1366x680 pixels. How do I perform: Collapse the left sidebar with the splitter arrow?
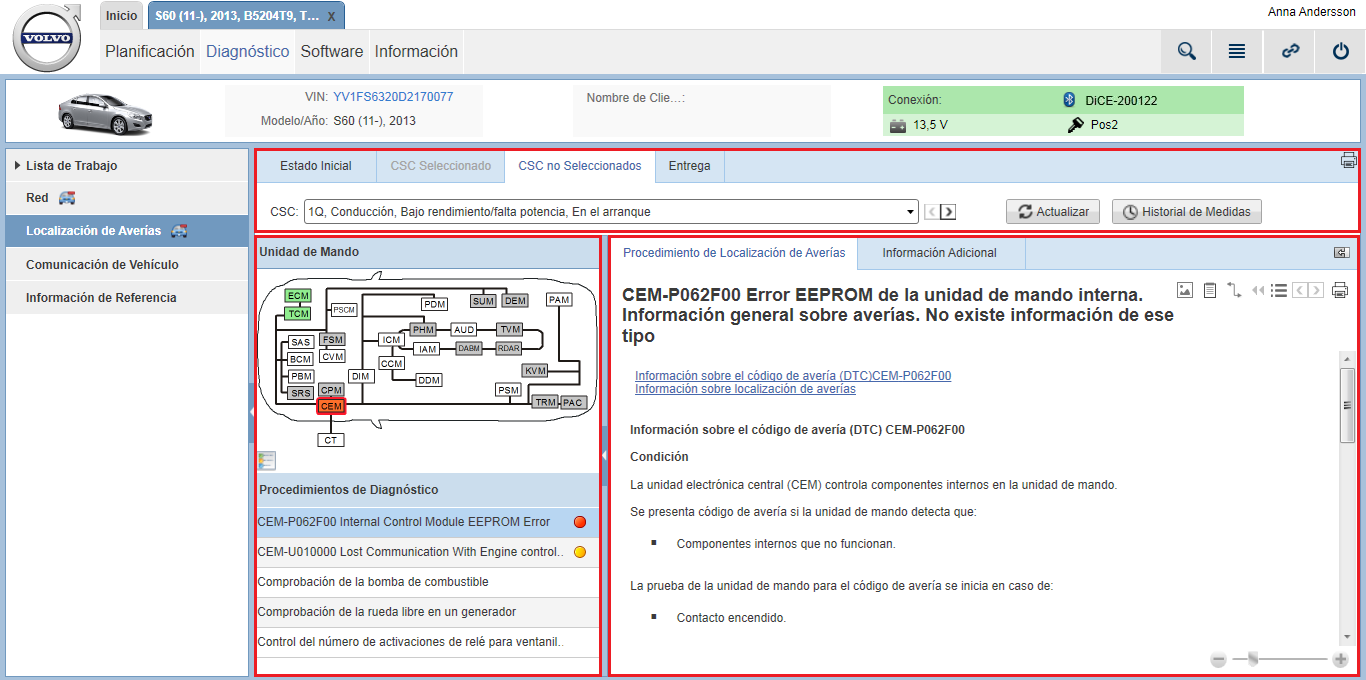click(x=252, y=411)
